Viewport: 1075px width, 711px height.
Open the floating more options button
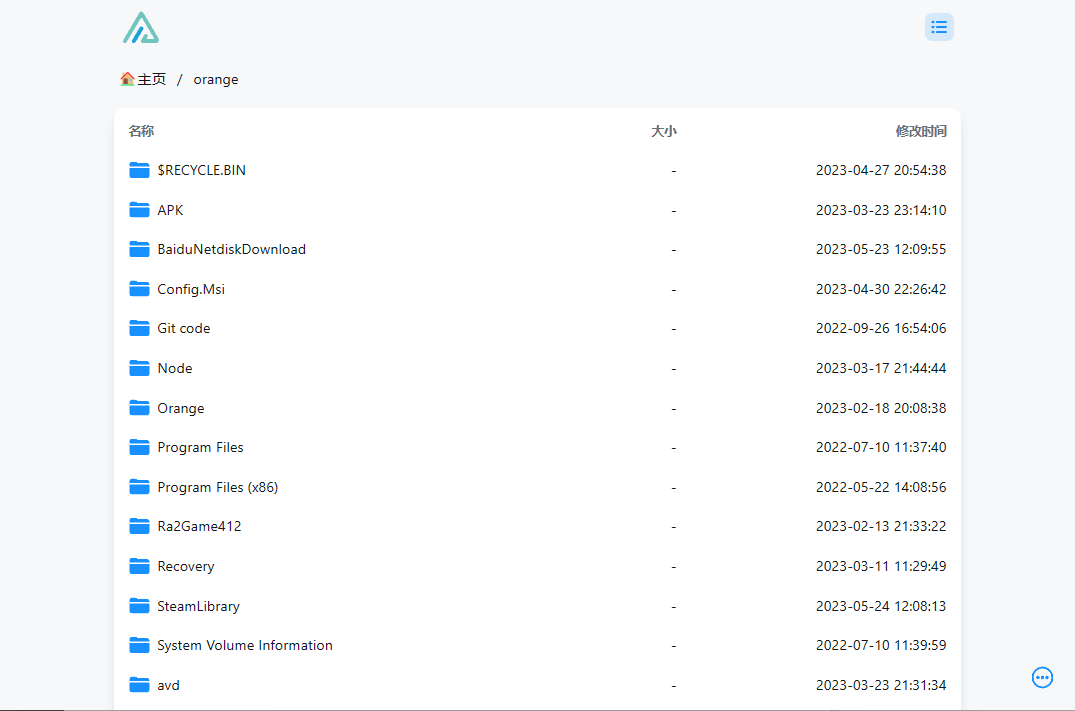pyautogui.click(x=1042, y=677)
